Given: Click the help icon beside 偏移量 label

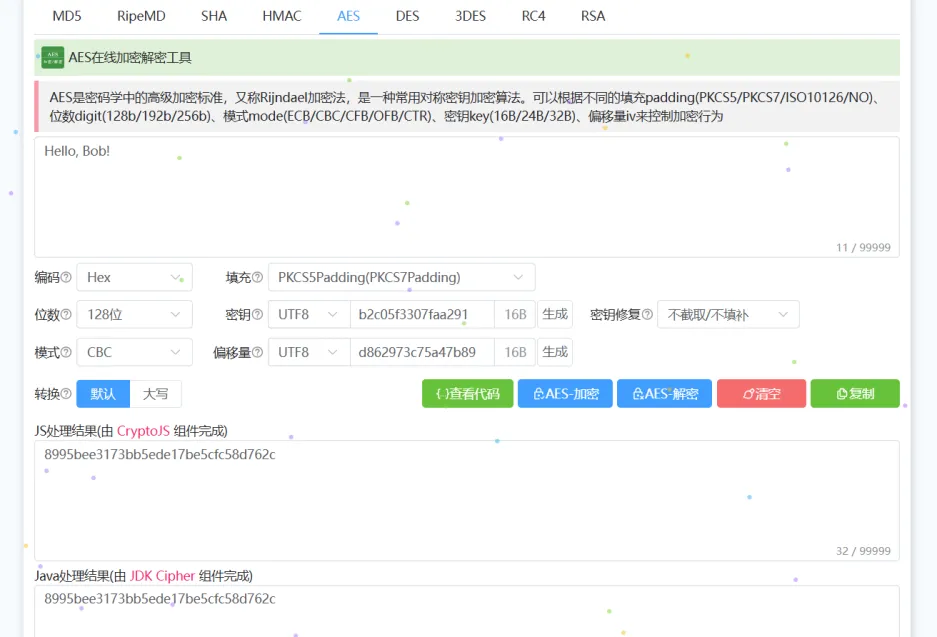Looking at the screenshot, I should [258, 353].
